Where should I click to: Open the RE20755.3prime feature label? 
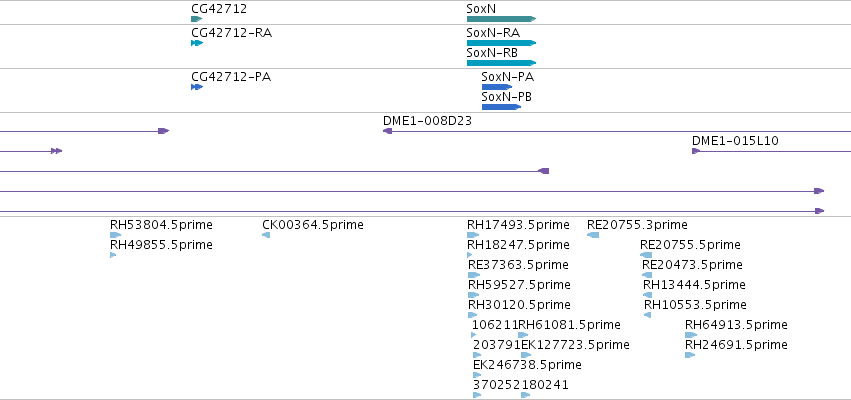(637, 225)
